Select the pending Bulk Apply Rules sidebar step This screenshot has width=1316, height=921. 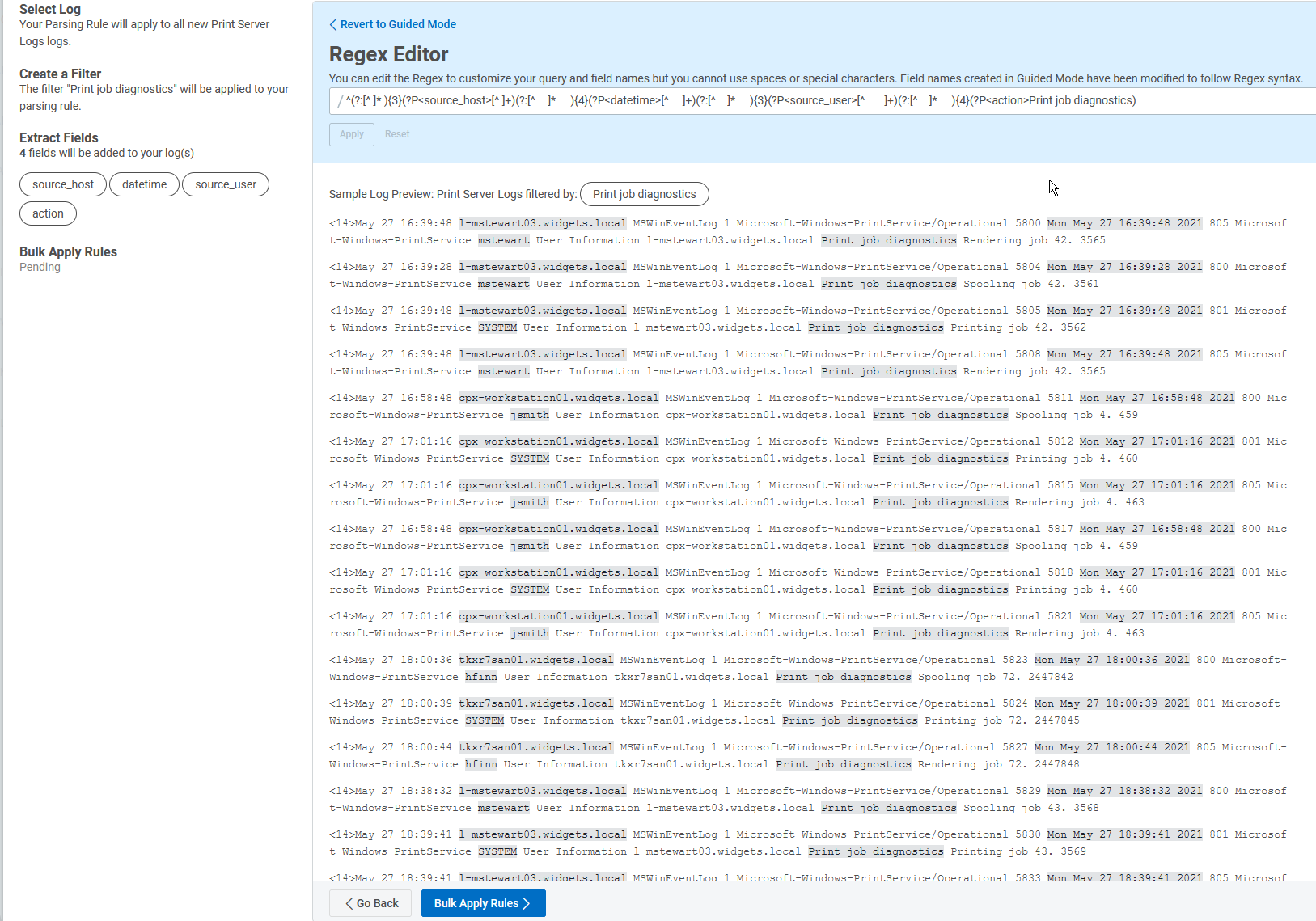pos(68,251)
